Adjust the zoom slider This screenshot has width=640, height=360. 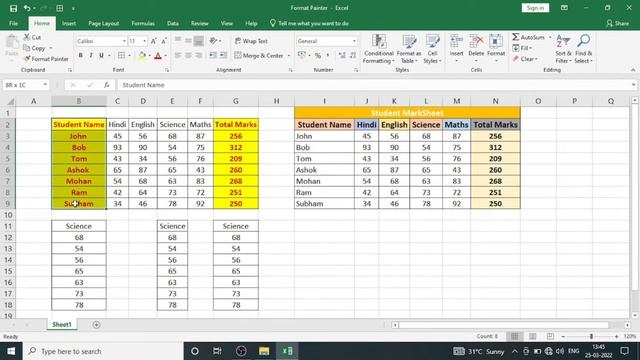coord(591,336)
